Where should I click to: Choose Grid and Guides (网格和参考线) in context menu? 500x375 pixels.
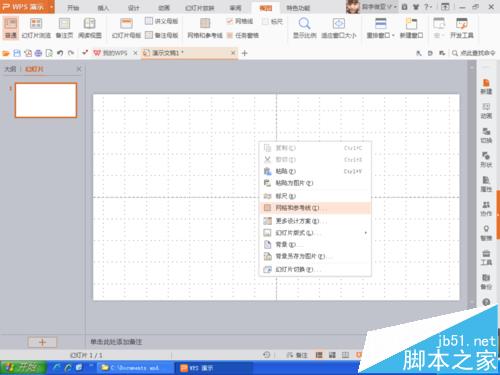tap(316, 208)
